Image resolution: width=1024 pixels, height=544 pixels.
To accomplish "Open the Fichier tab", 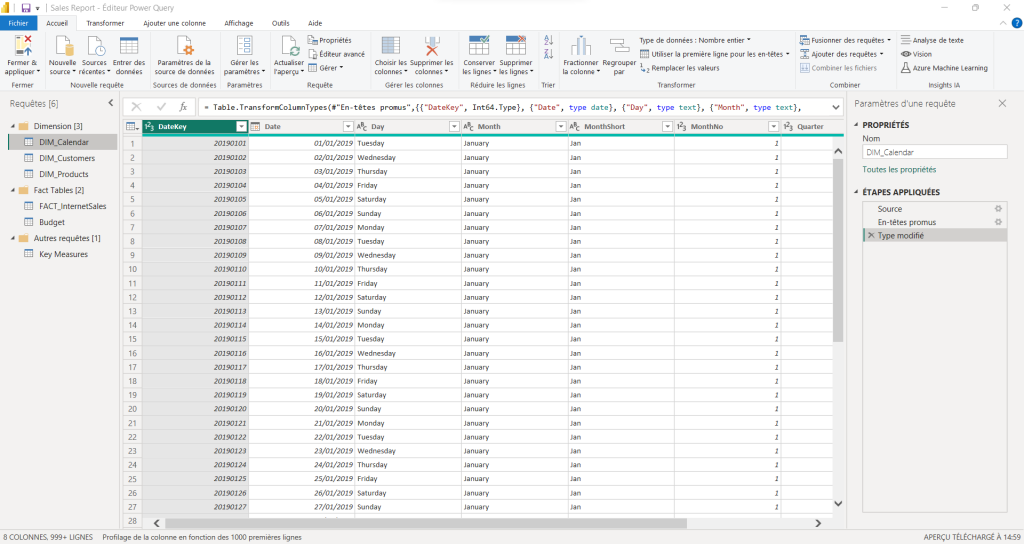I will click(18, 23).
